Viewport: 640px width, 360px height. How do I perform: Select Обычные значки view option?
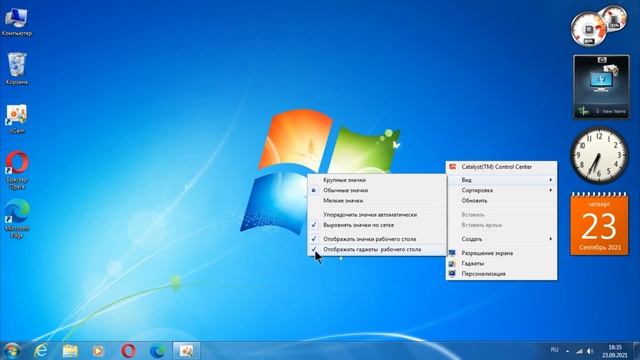(x=377, y=190)
